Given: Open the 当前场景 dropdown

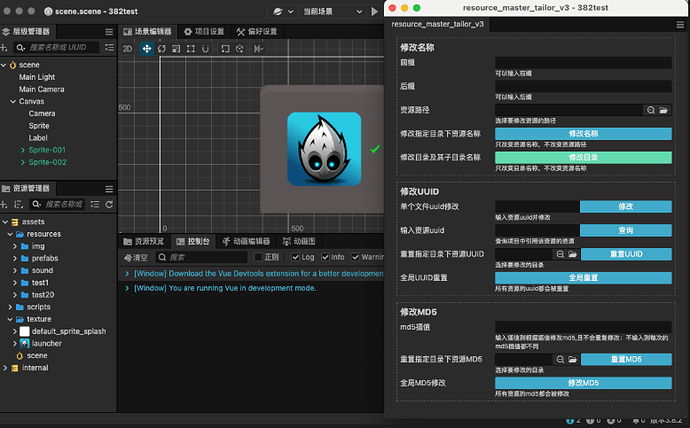Looking at the screenshot, I should 332,11.
